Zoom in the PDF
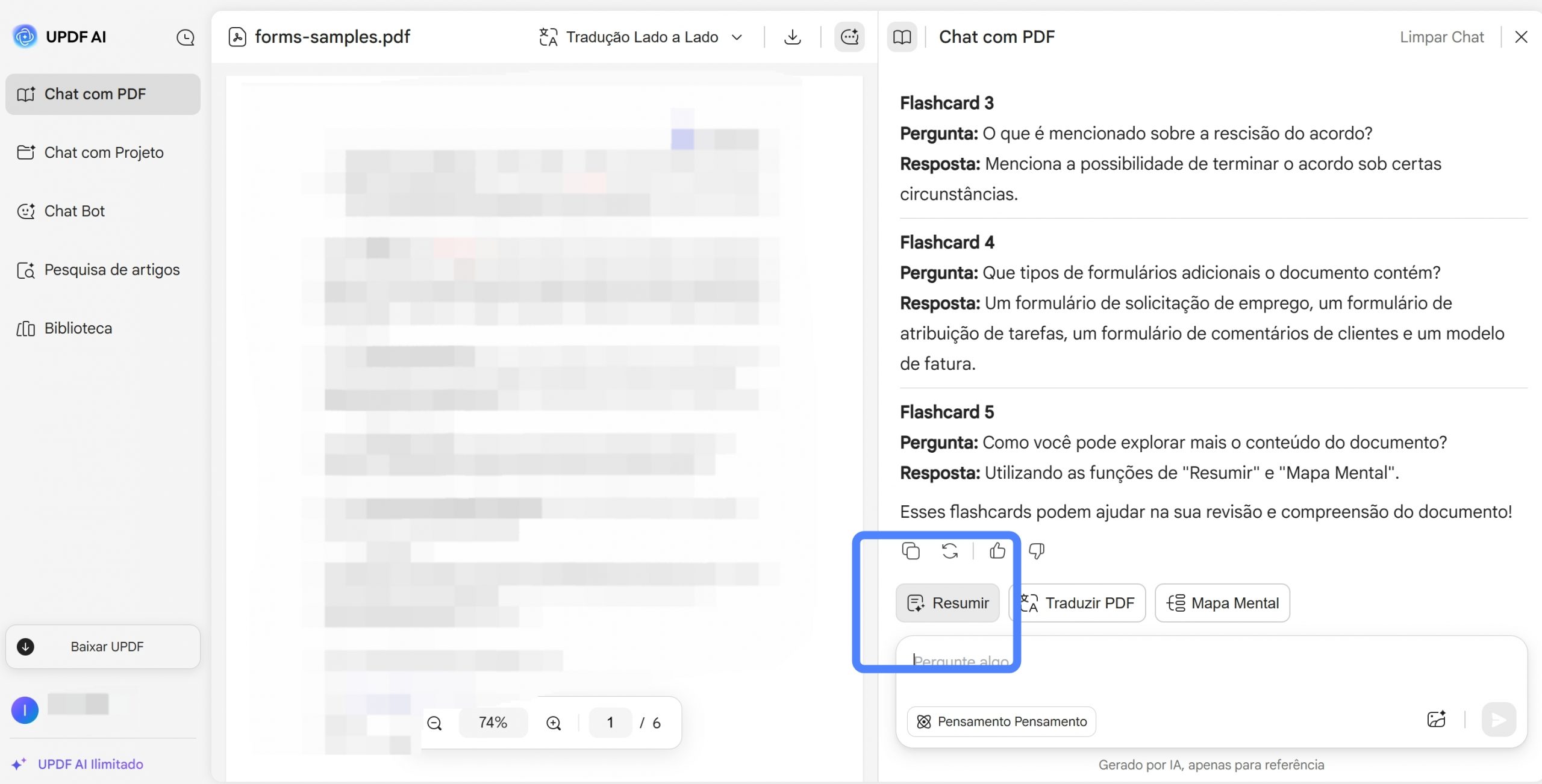Image resolution: width=1542 pixels, height=784 pixels. click(554, 723)
